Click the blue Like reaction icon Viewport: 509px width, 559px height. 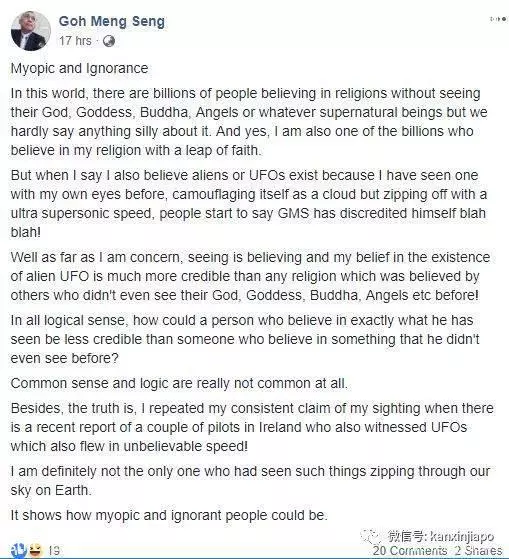pos(19,550)
